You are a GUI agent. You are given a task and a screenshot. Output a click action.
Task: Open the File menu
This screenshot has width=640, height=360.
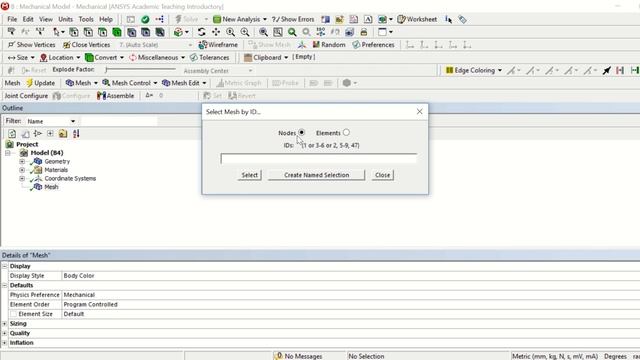point(12,19)
